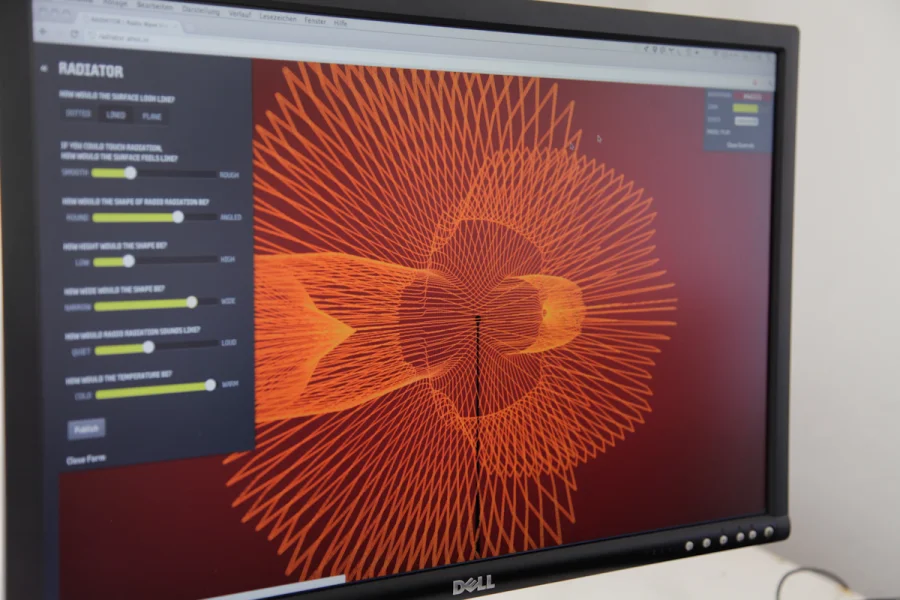Click the smooth-to-rough surface slider handle
Screen dimensions: 900x600
130,173
